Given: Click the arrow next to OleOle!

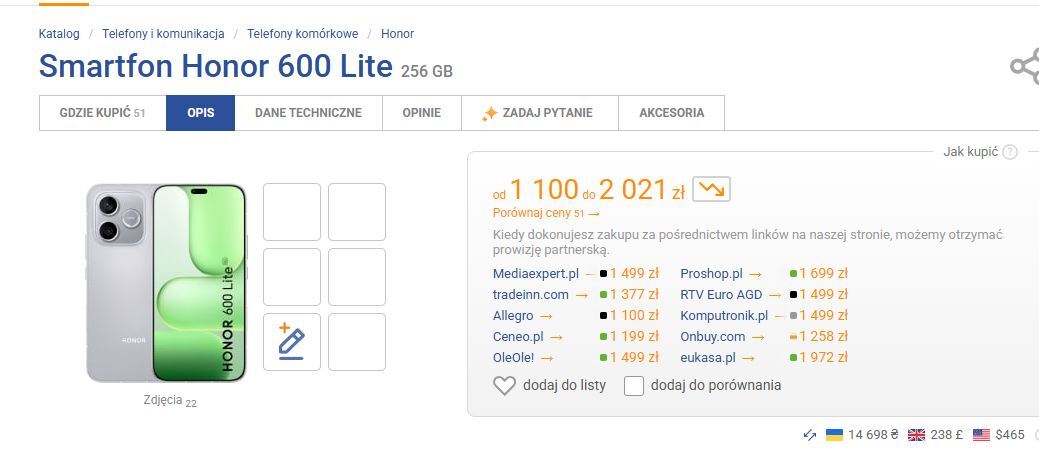Looking at the screenshot, I should tap(546, 358).
